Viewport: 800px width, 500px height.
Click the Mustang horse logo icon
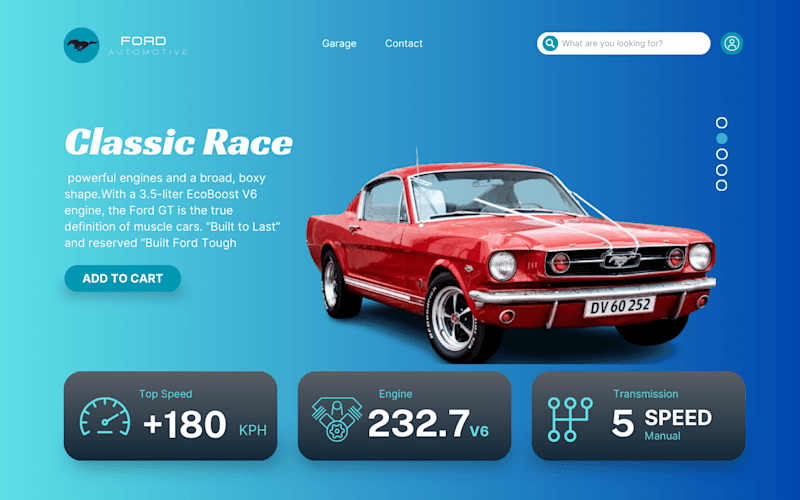(x=82, y=45)
